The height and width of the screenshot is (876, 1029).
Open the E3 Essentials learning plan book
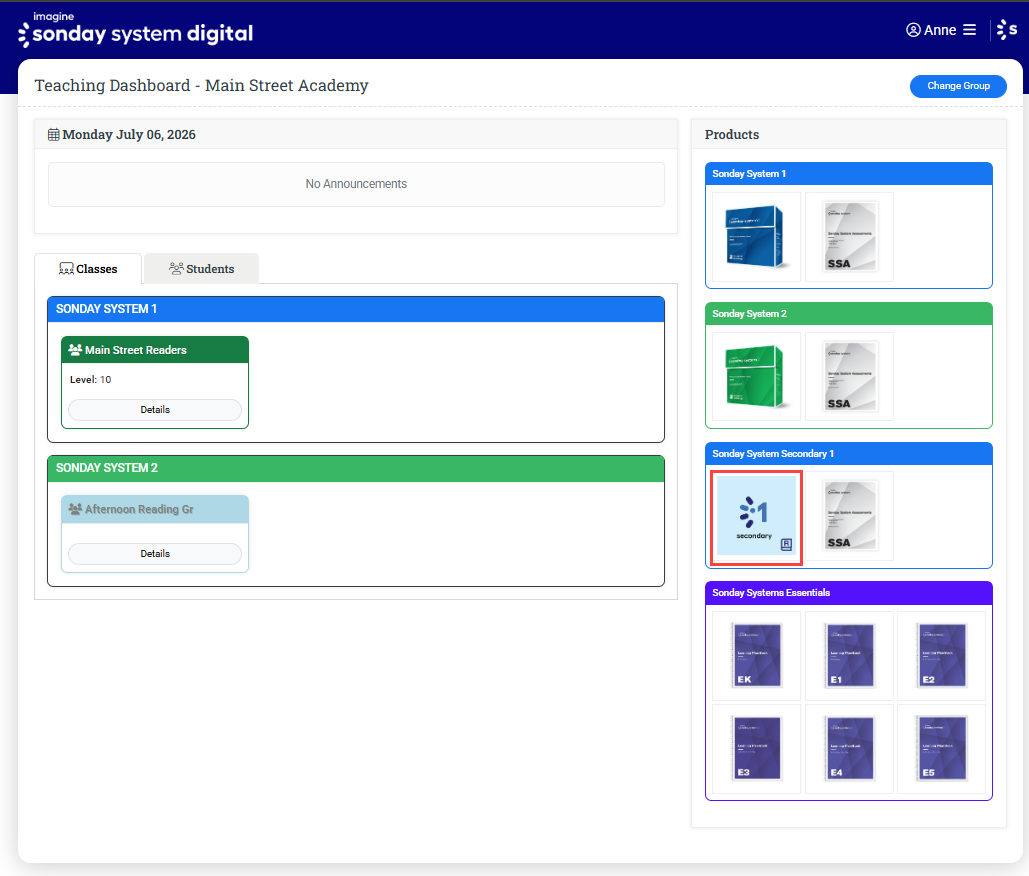point(756,749)
